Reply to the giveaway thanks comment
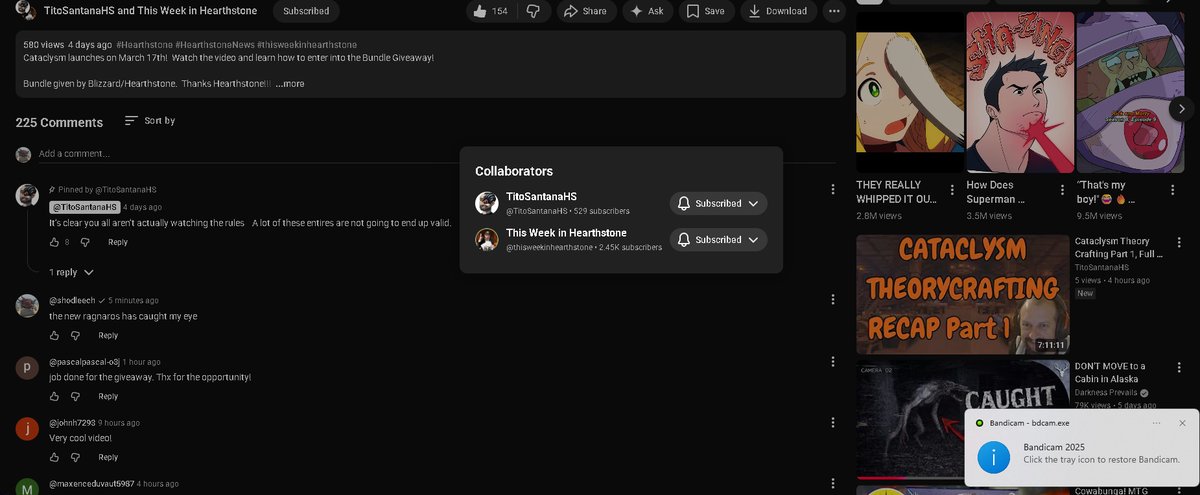 coord(108,396)
